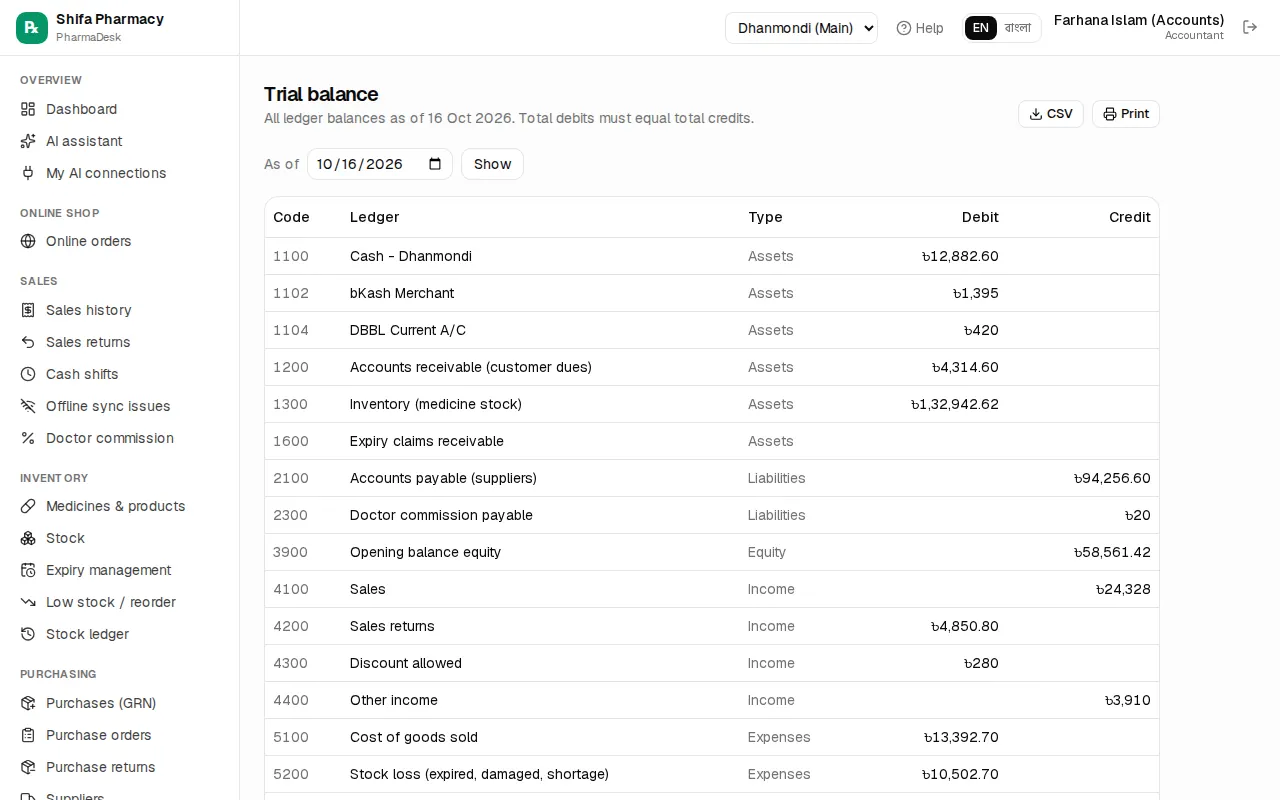The image size is (1280, 800).
Task: Select the bKash Merchant ledger name
Action: tap(402, 293)
